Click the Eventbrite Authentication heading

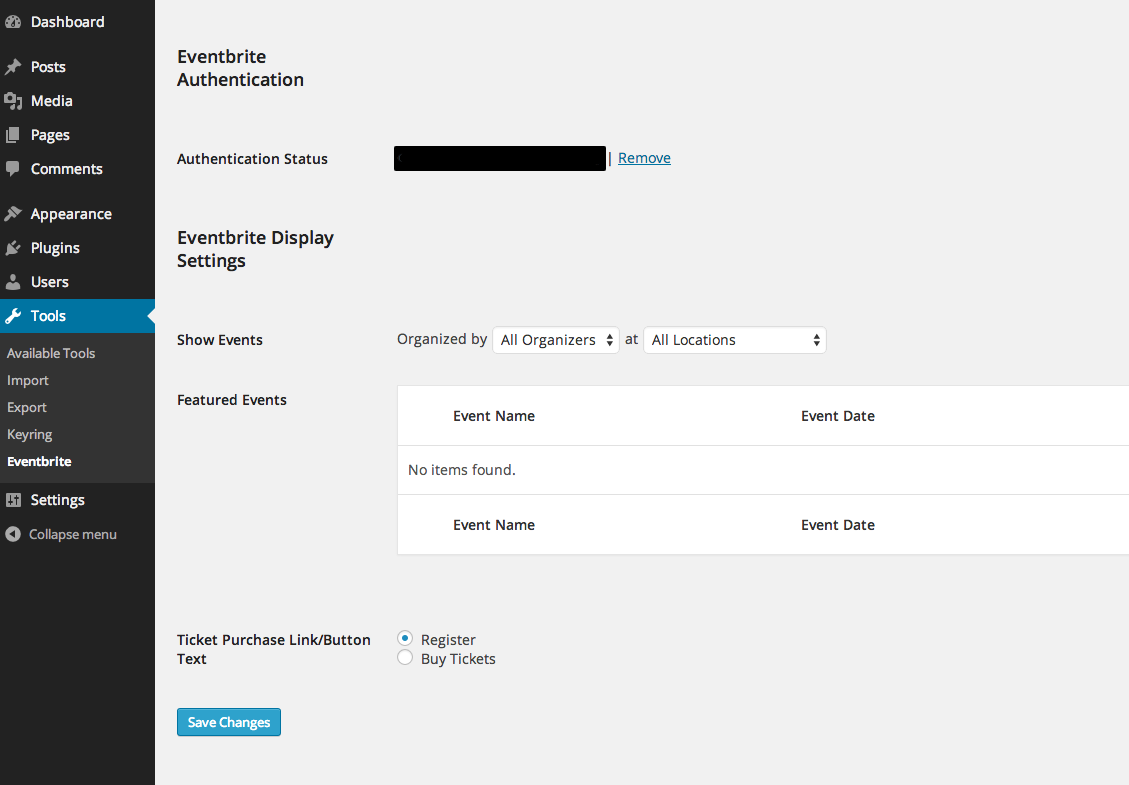coord(240,68)
